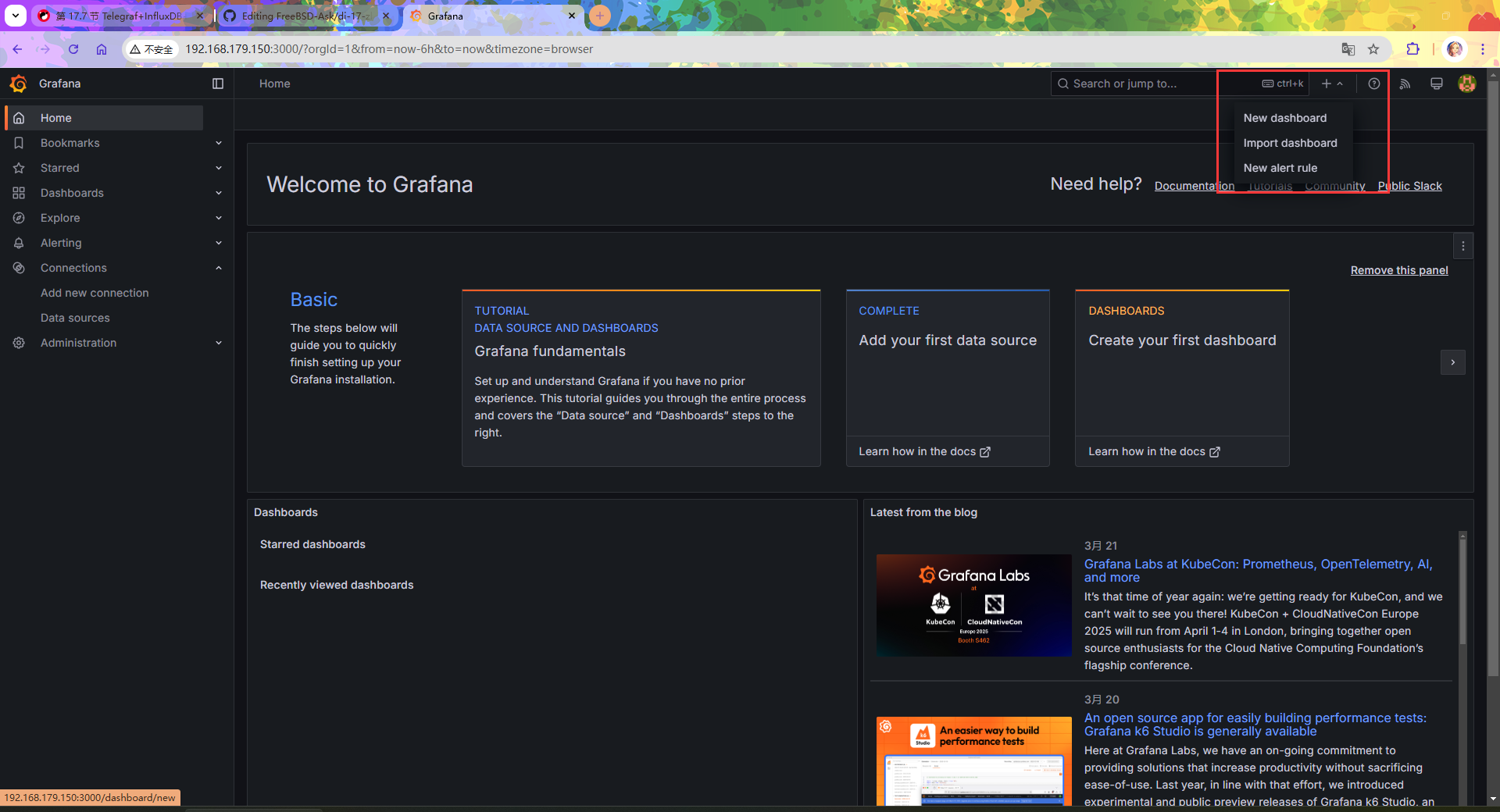This screenshot has width=1500, height=812.
Task: Collapse the Connections section chevron
Action: (219, 268)
